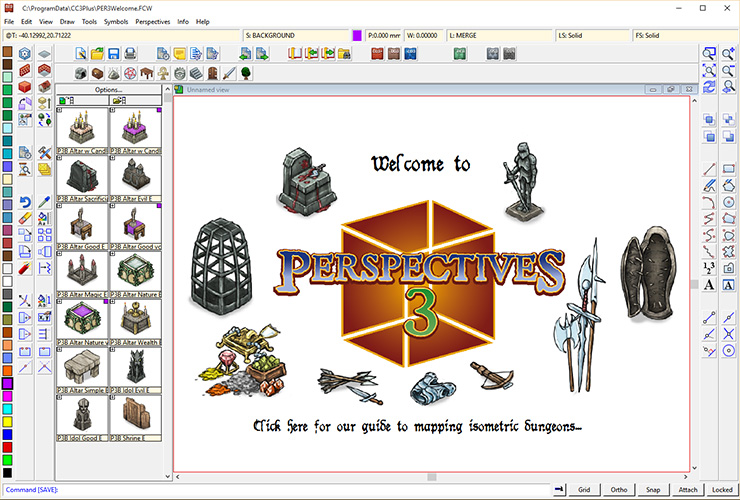
Task: Select the Line drawing tool
Action: [709, 169]
